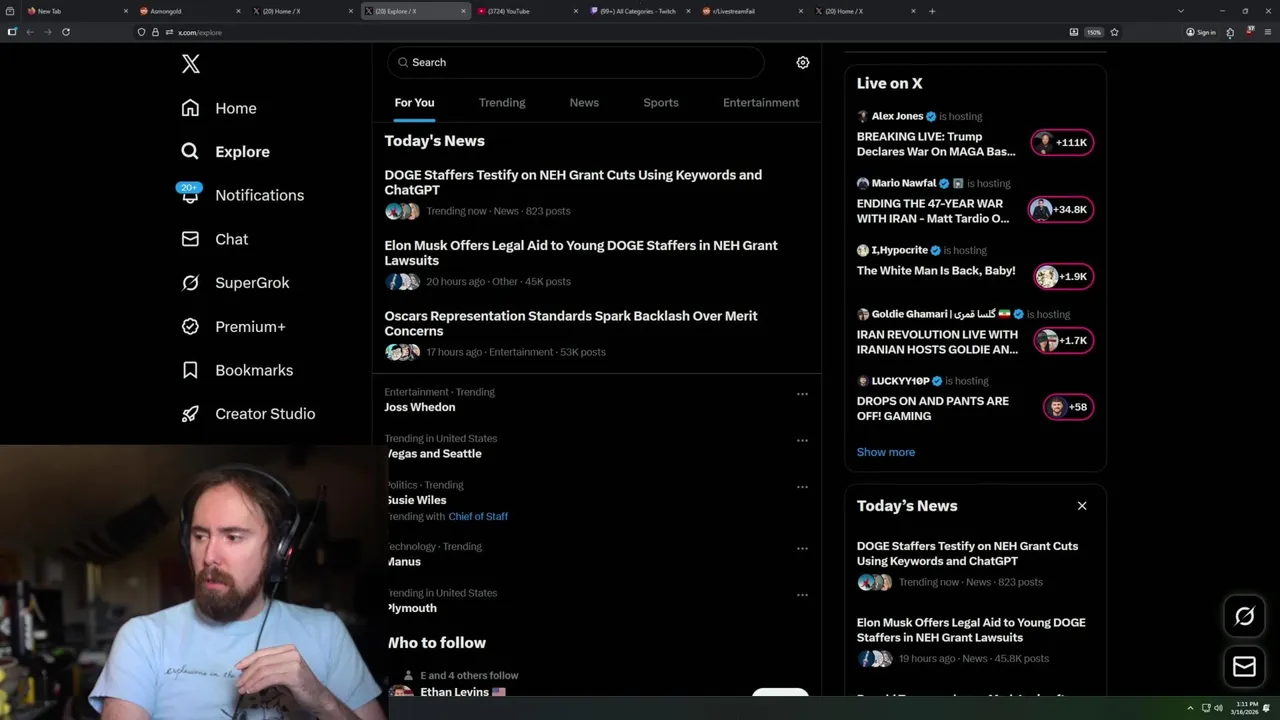Image resolution: width=1280 pixels, height=720 pixels.
Task: Open the Joss Whedon trend
Action: [x=420, y=407]
